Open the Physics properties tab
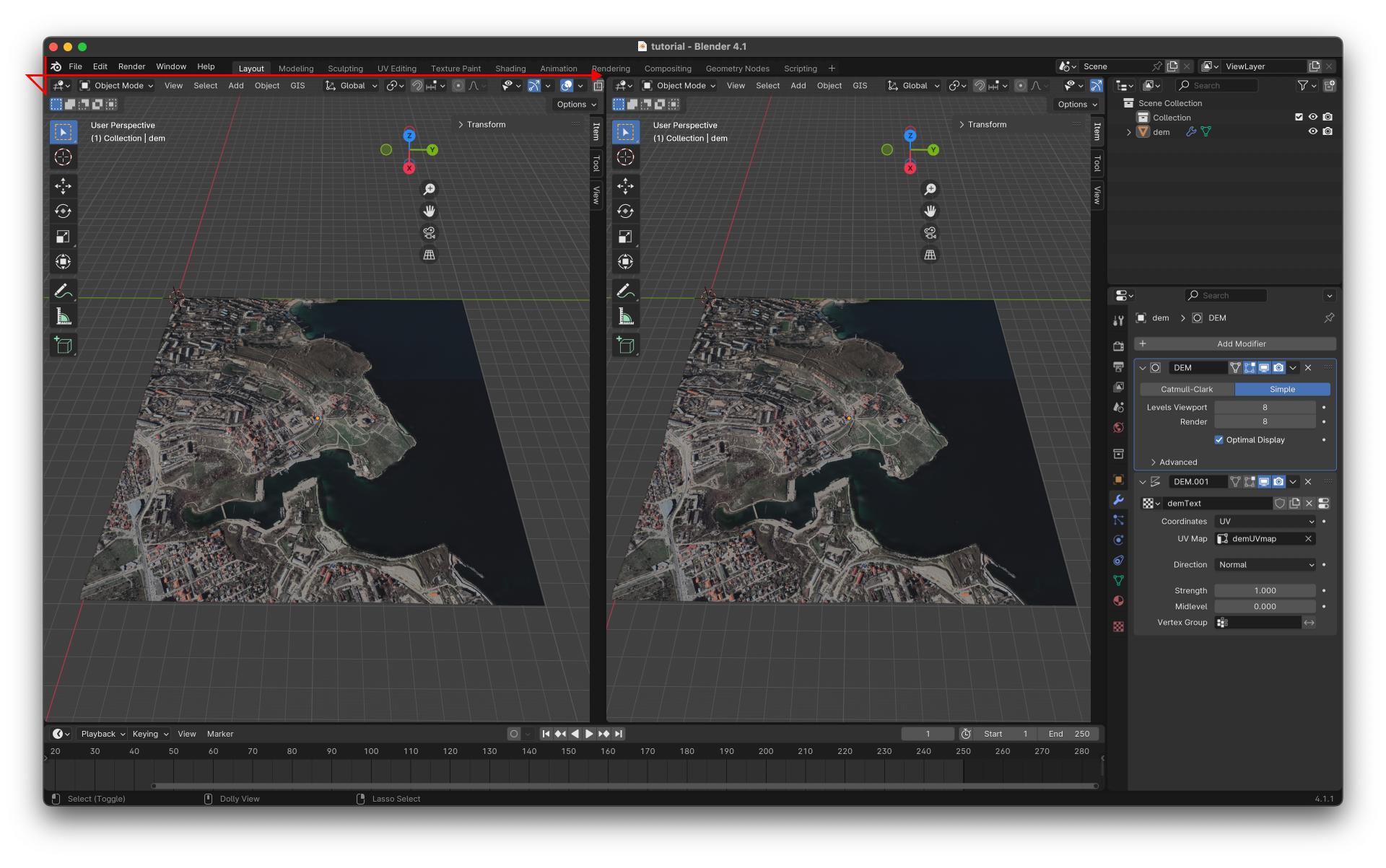1386x868 pixels. 1118,540
